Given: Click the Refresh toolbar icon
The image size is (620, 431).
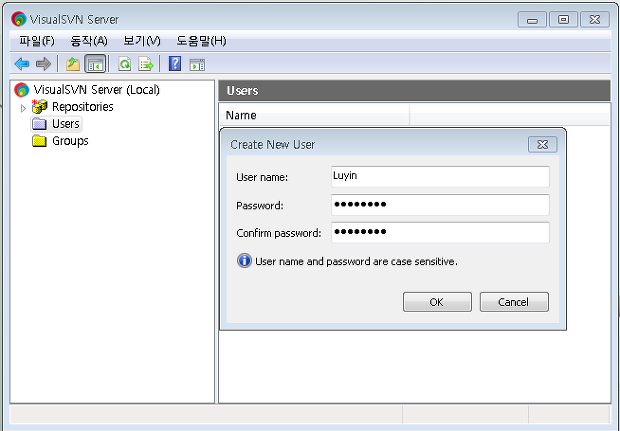Looking at the screenshot, I should click(125, 64).
